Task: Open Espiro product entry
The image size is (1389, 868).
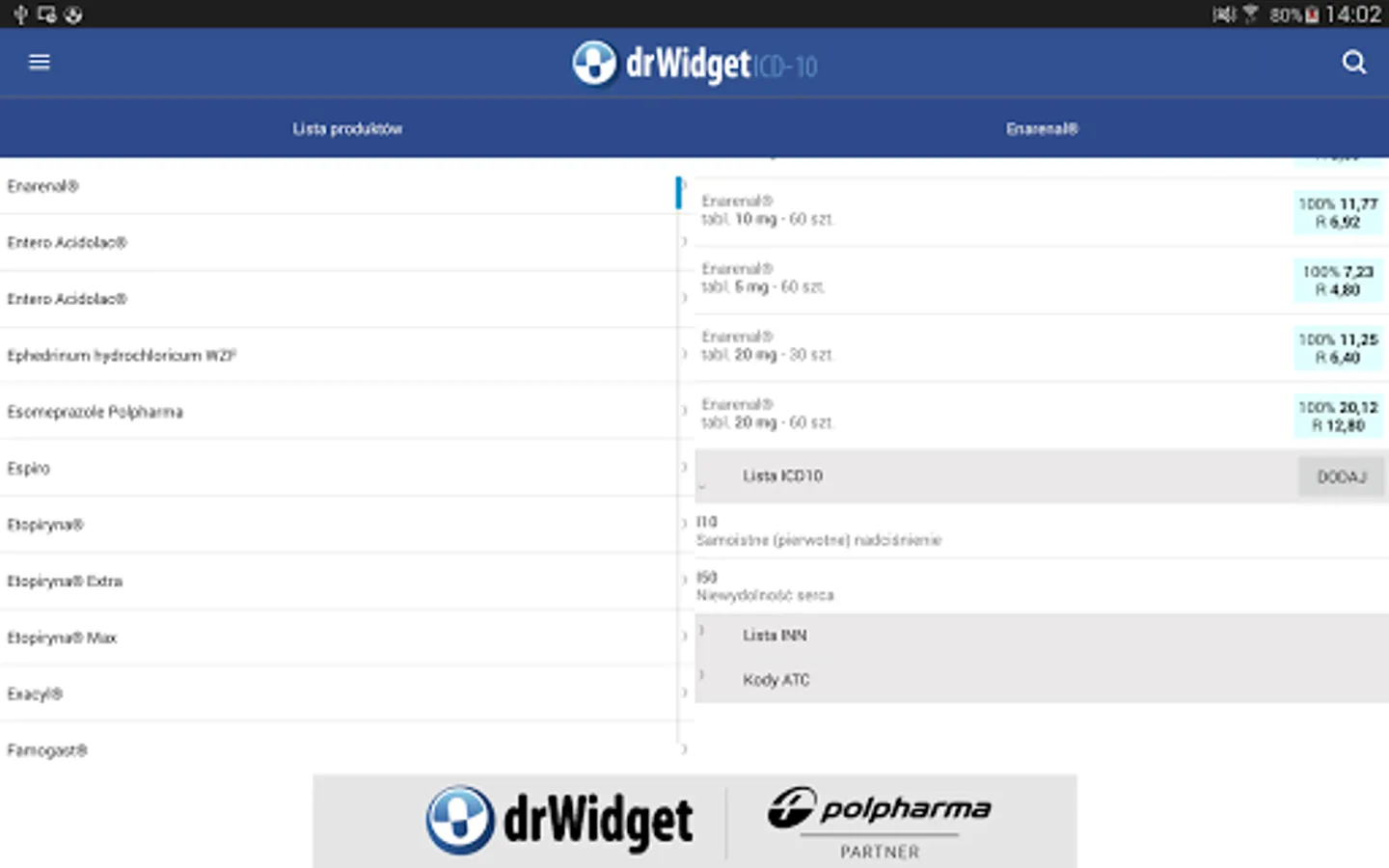Action: click(338, 469)
